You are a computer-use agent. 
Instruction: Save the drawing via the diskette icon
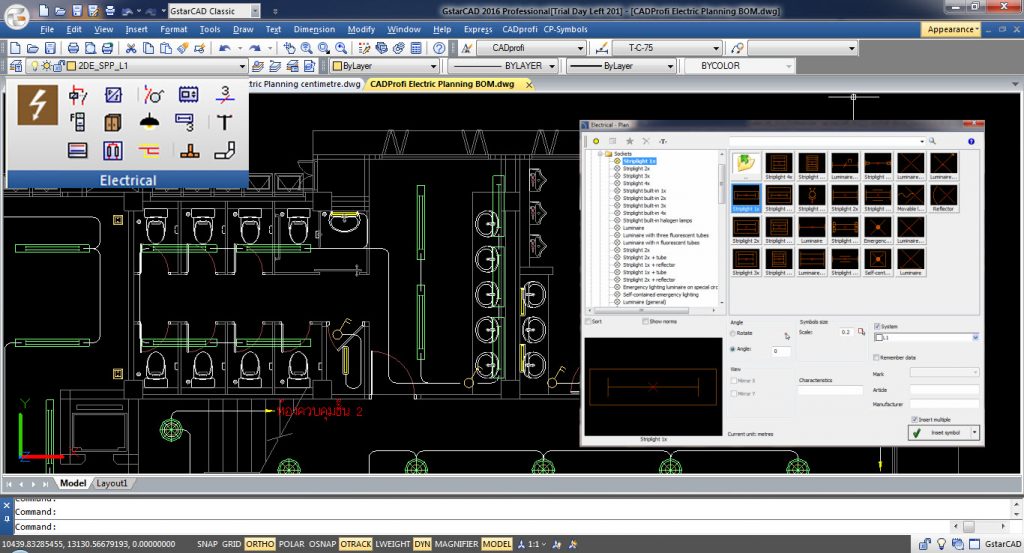[50, 48]
